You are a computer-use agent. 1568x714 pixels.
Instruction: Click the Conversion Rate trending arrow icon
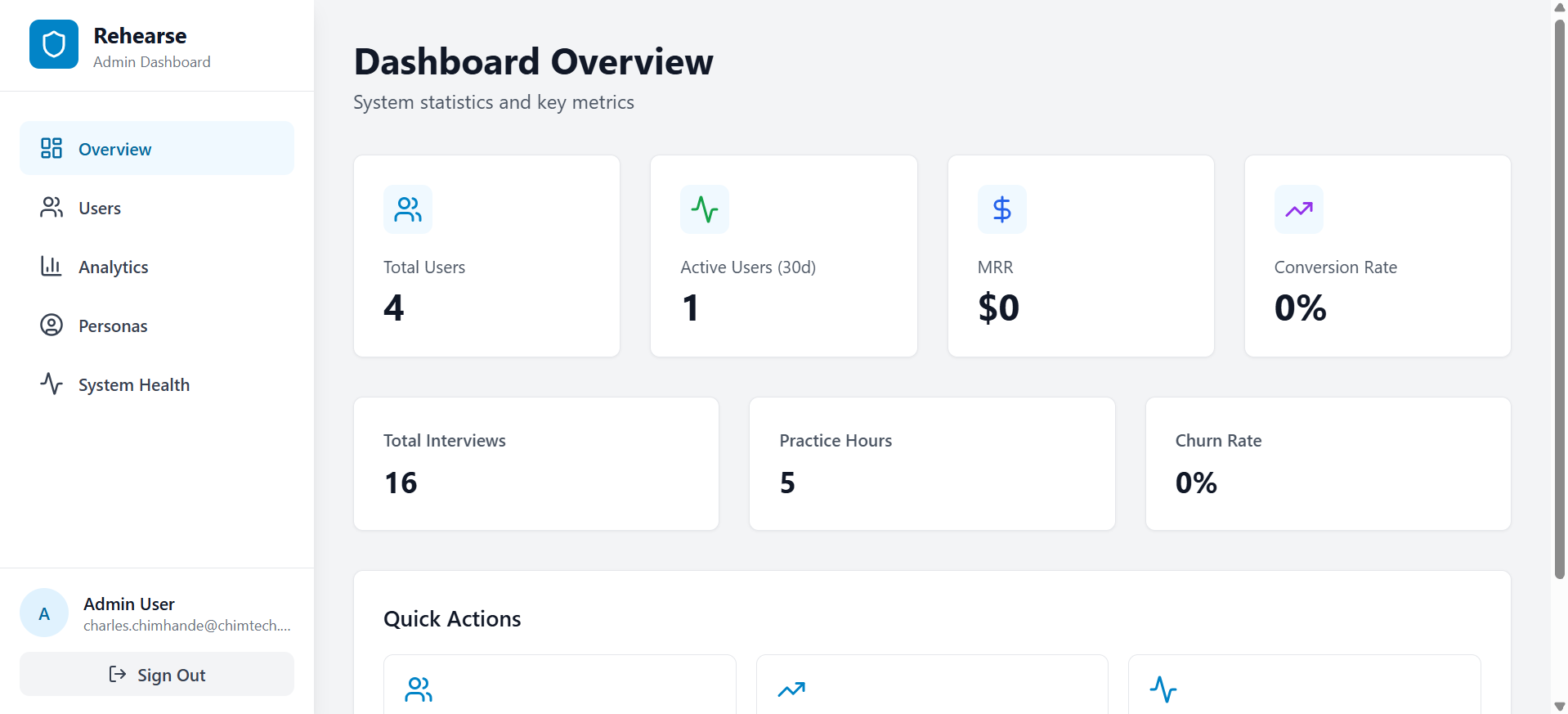click(x=1299, y=209)
